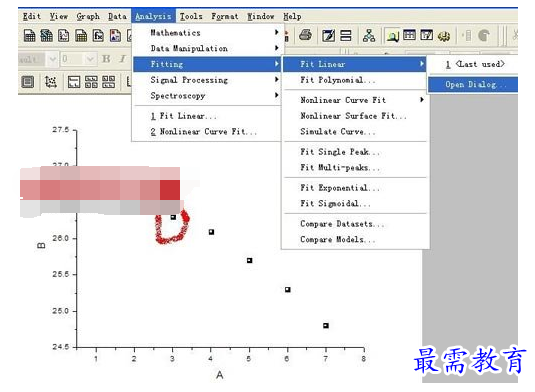
Task: Open the Edit menu
Action: [32, 16]
